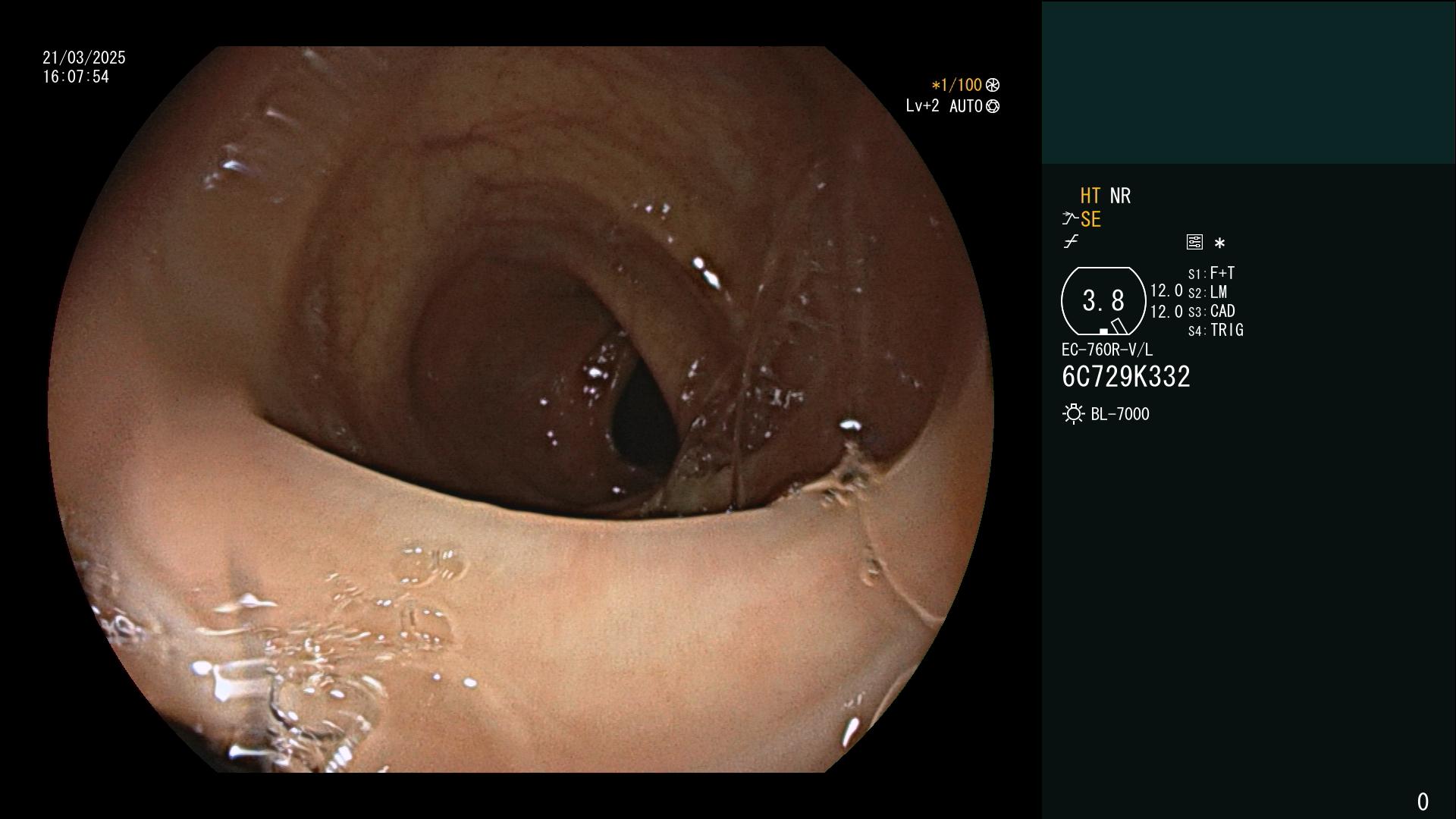Click the blank teal panel above HT NR
The height and width of the screenshot is (819, 1456).
(1248, 82)
